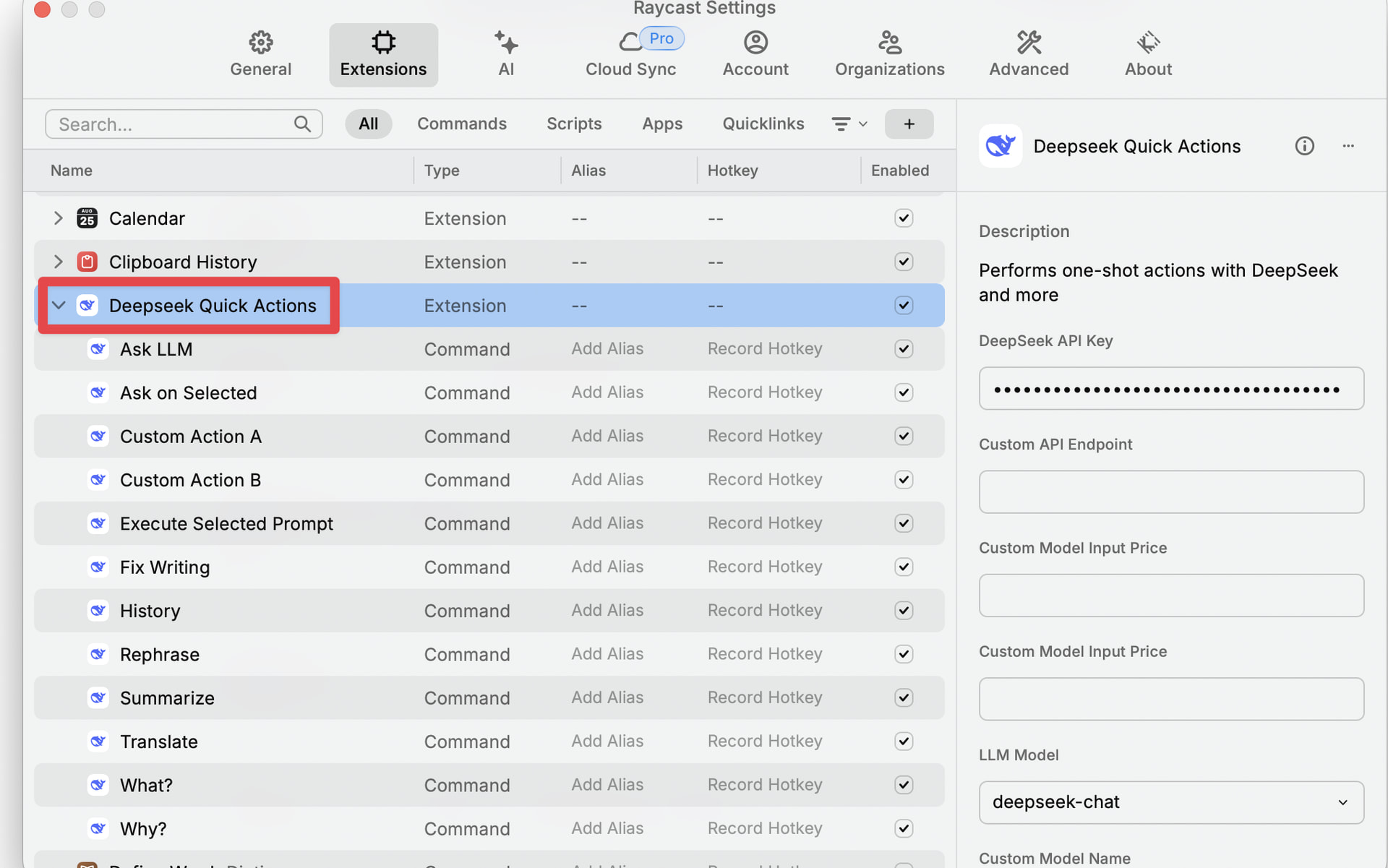Image resolution: width=1388 pixels, height=868 pixels.
Task: Filter list by Quicklinks
Action: click(x=763, y=124)
